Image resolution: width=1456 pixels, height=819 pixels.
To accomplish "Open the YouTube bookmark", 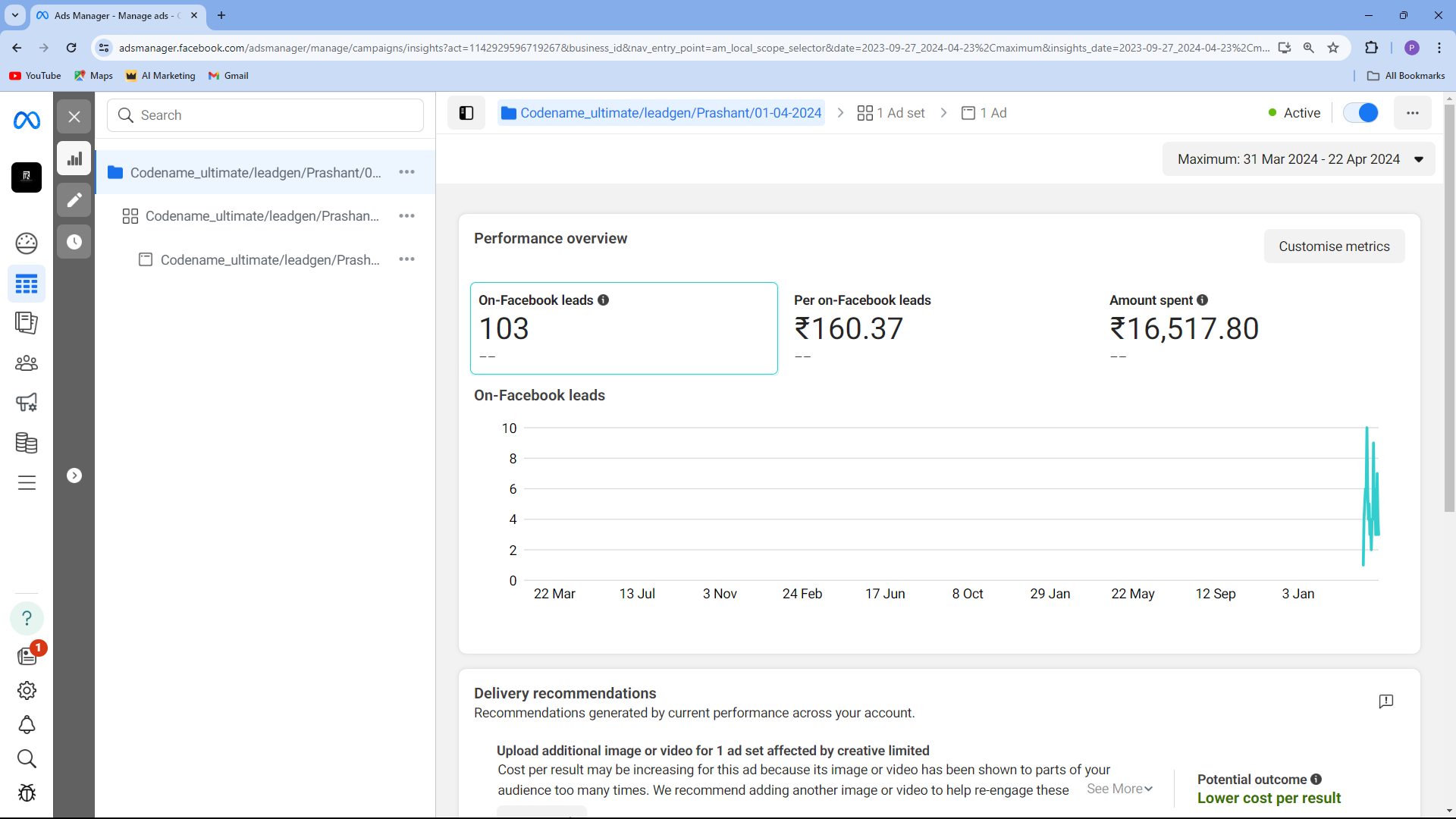I will 35,76.
